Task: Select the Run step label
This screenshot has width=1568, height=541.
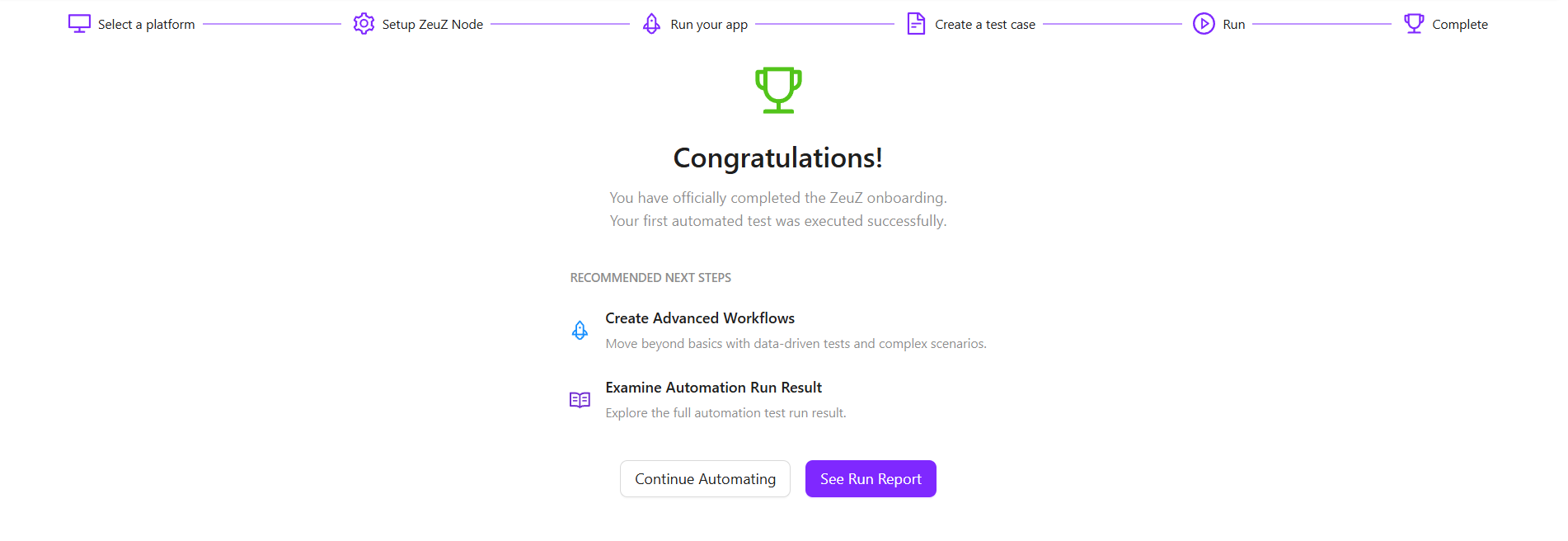Action: [x=1233, y=25]
